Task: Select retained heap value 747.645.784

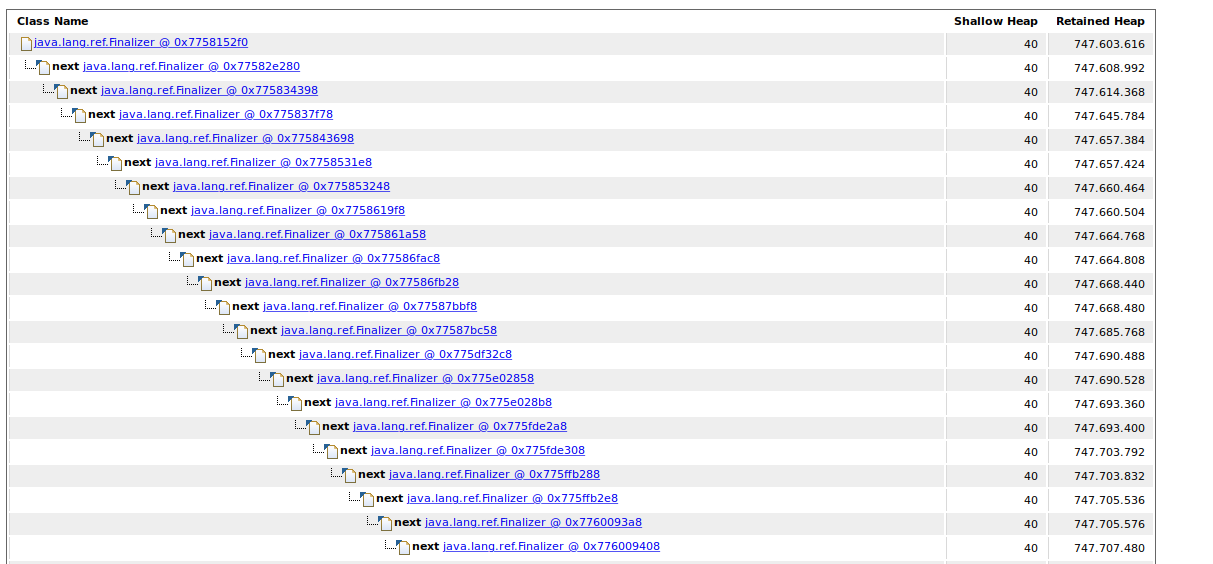Action: point(1109,116)
